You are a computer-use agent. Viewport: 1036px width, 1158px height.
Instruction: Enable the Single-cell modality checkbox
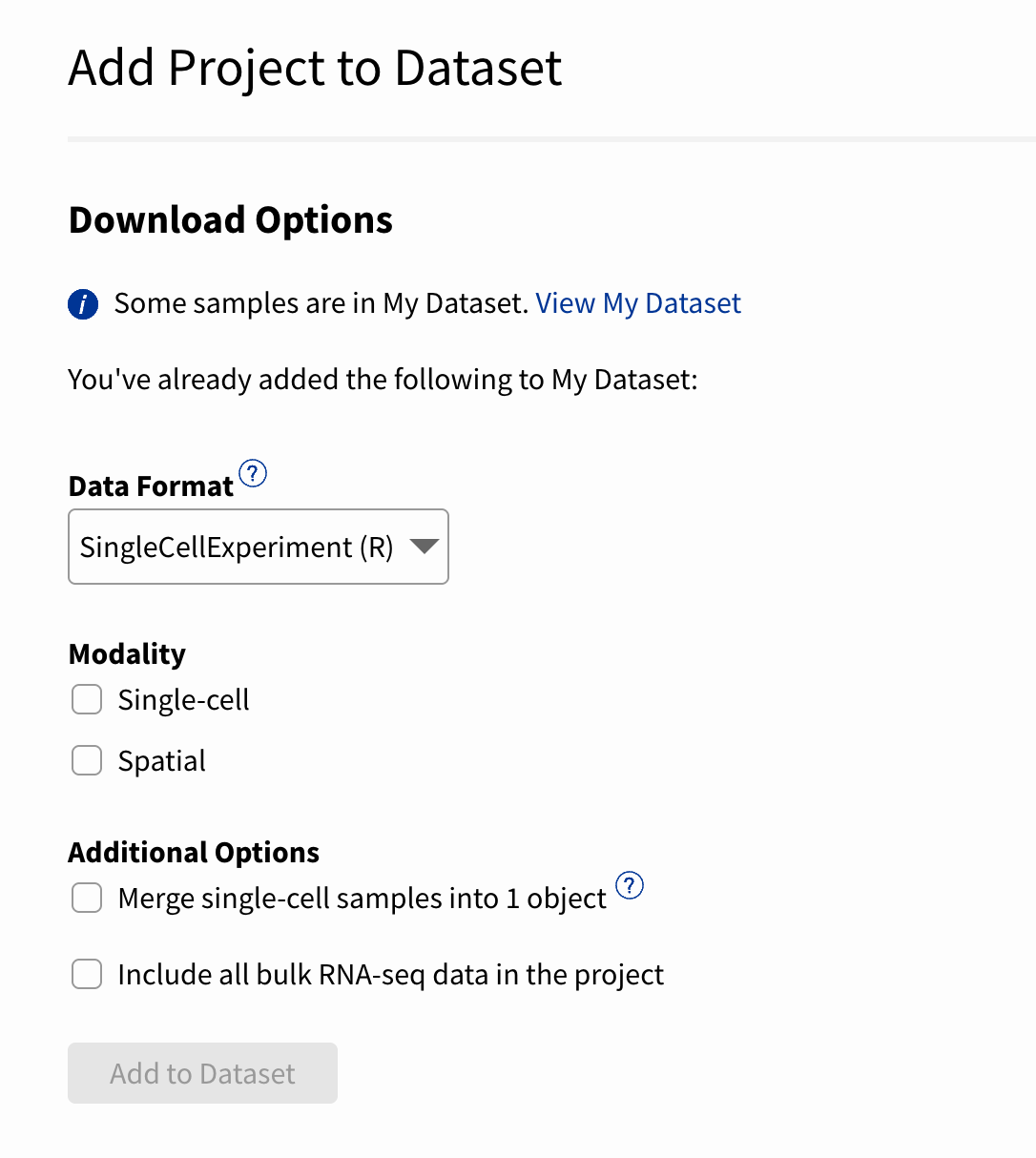click(87, 700)
